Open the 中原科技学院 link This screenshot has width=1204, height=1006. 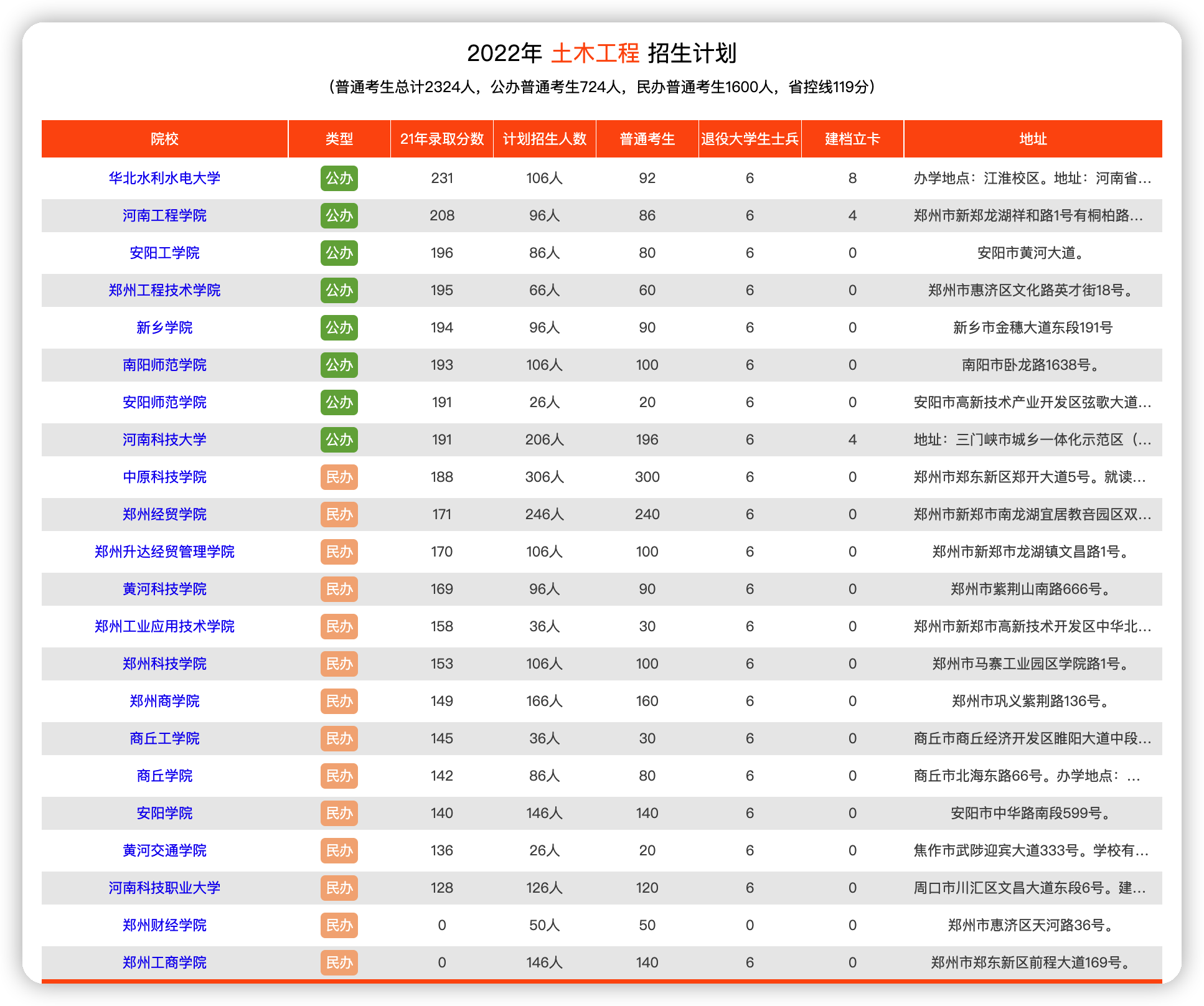(164, 477)
